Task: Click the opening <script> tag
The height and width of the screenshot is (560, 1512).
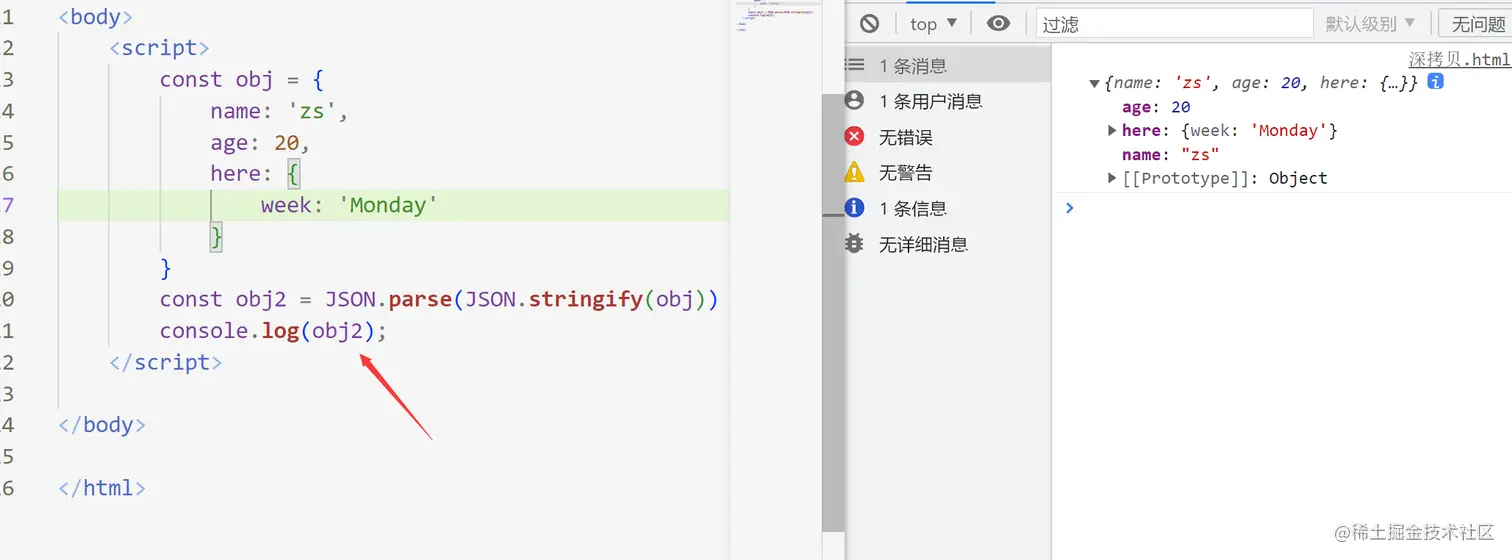Action: coord(159,48)
